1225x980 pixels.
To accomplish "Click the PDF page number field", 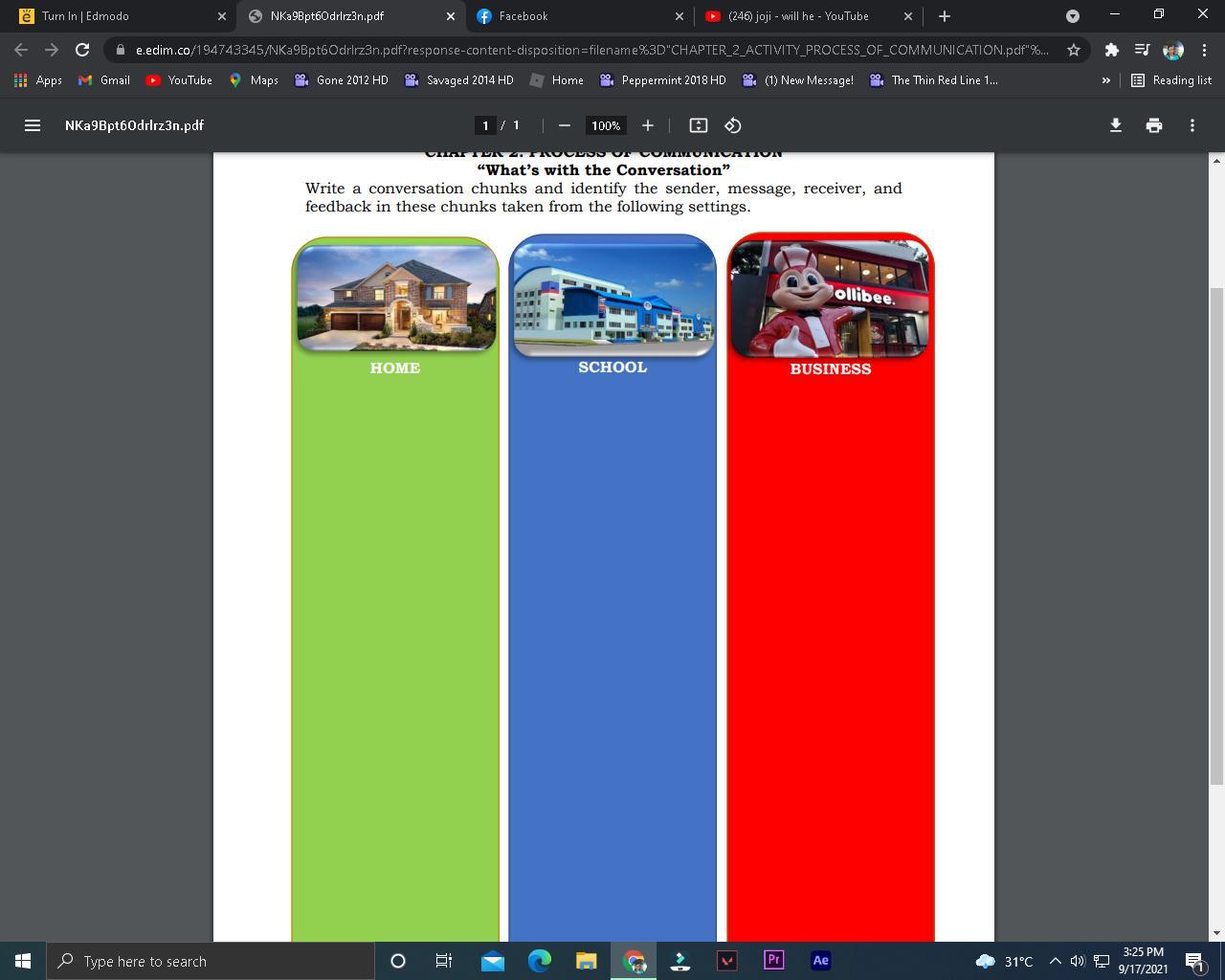I will (x=485, y=125).
